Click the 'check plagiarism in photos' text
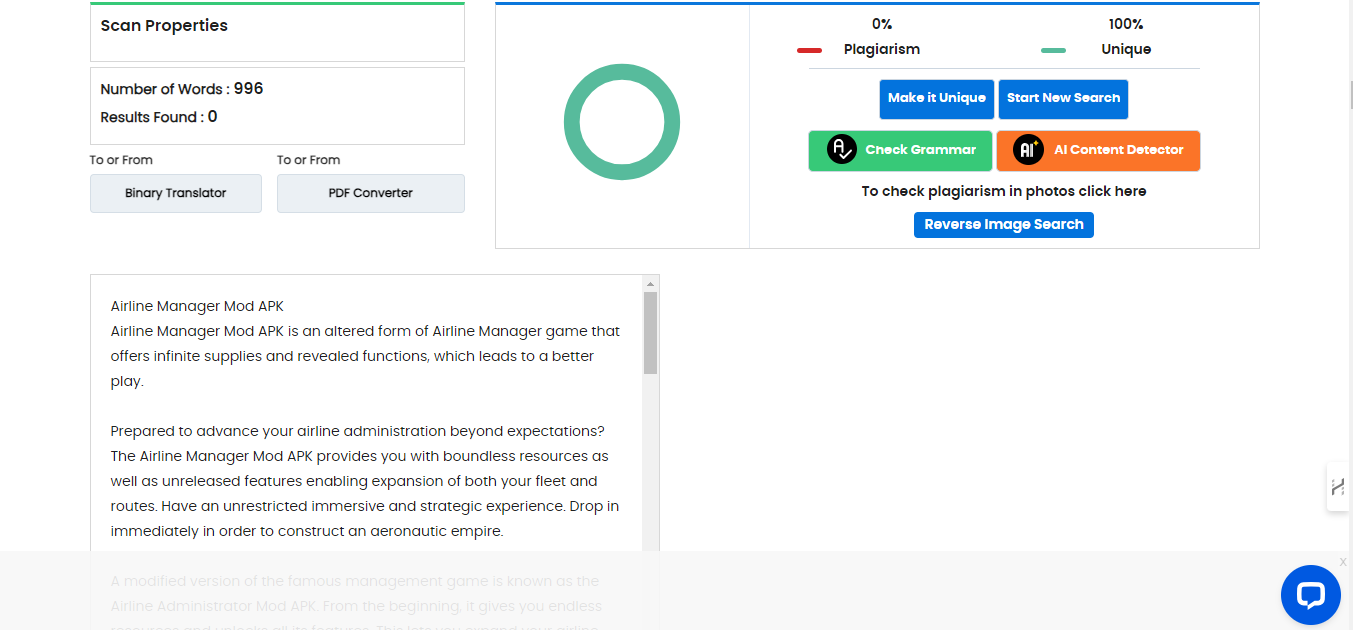Screen dimensions: 1353x630 [1003, 191]
